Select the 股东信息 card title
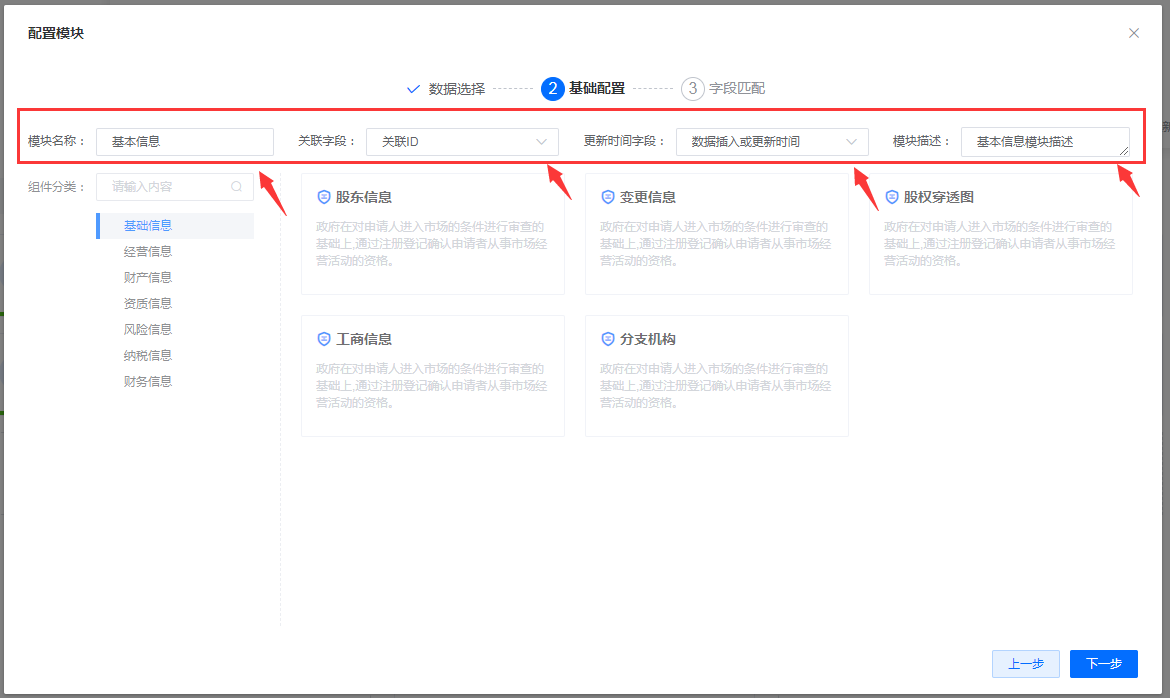The image size is (1170, 698). click(363, 197)
